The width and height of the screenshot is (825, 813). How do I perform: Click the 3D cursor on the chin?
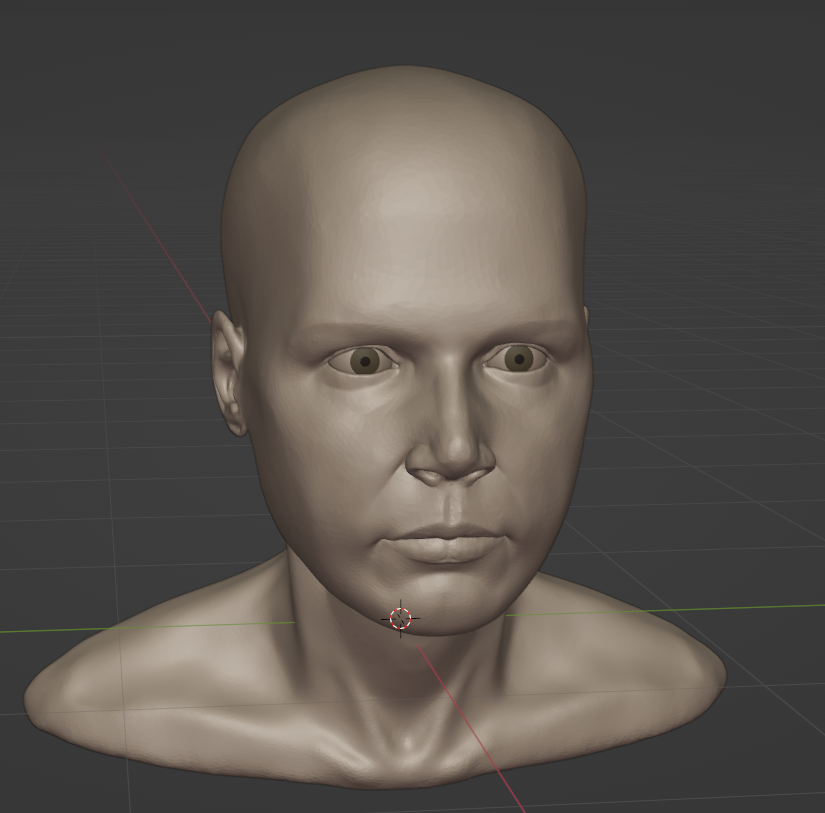400,618
